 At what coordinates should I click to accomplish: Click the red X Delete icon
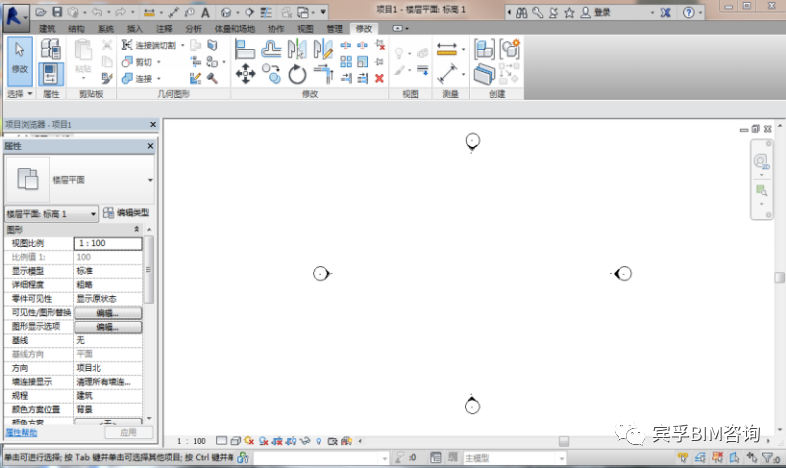point(379,78)
